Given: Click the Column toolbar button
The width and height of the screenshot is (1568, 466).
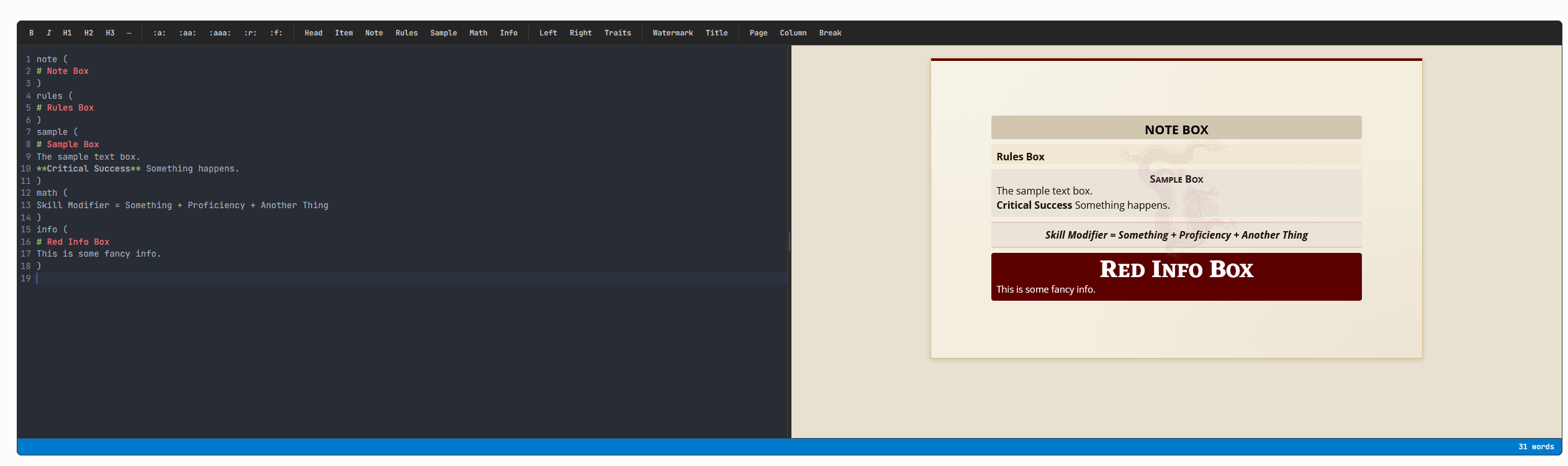Looking at the screenshot, I should (x=793, y=33).
